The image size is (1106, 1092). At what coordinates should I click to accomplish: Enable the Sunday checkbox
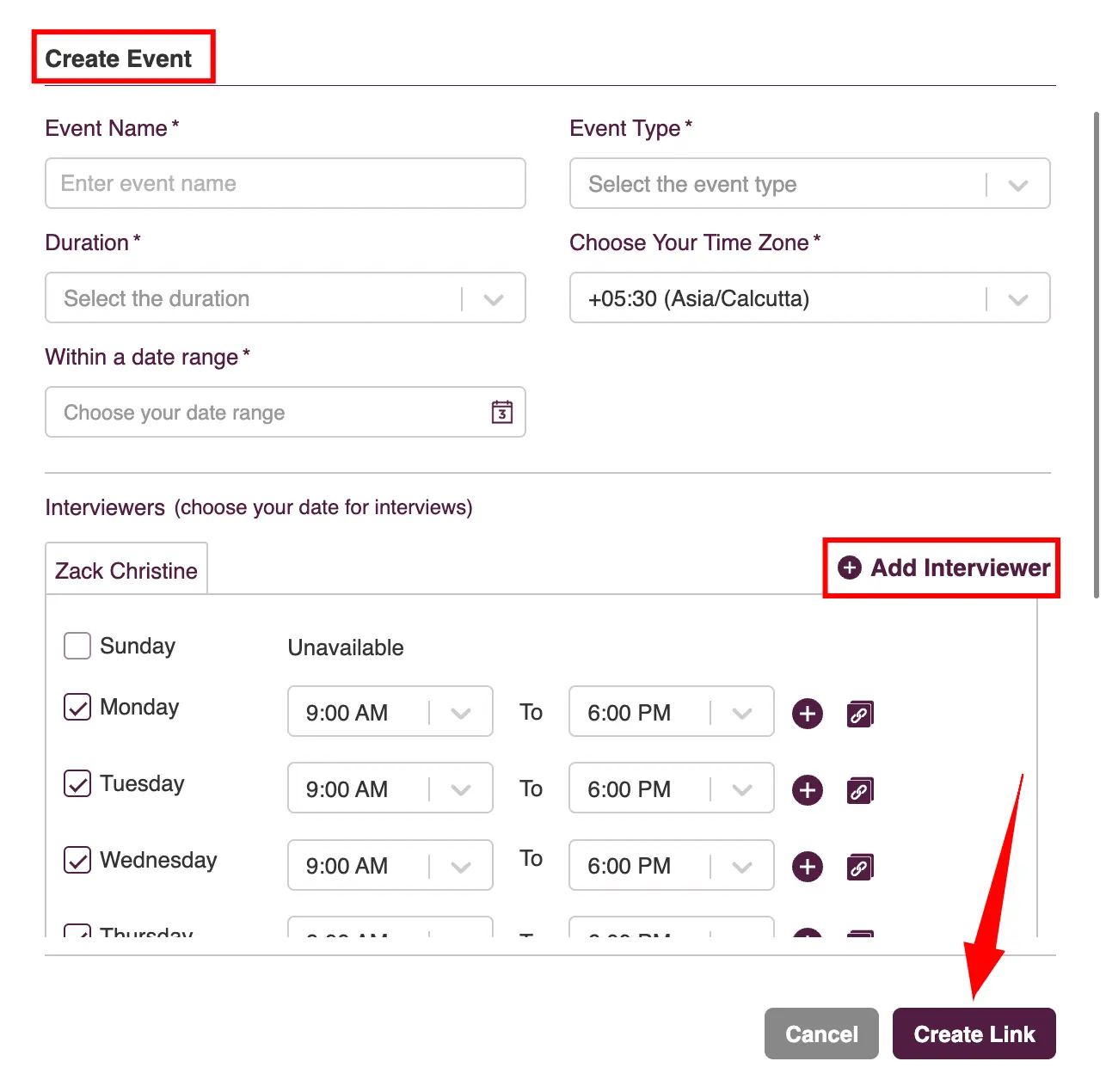77,646
